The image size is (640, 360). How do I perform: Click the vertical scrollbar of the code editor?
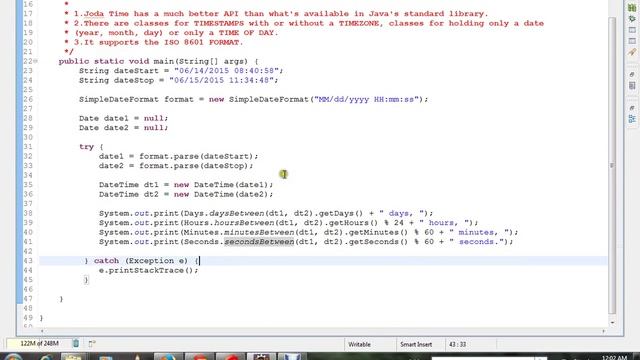click(612, 165)
